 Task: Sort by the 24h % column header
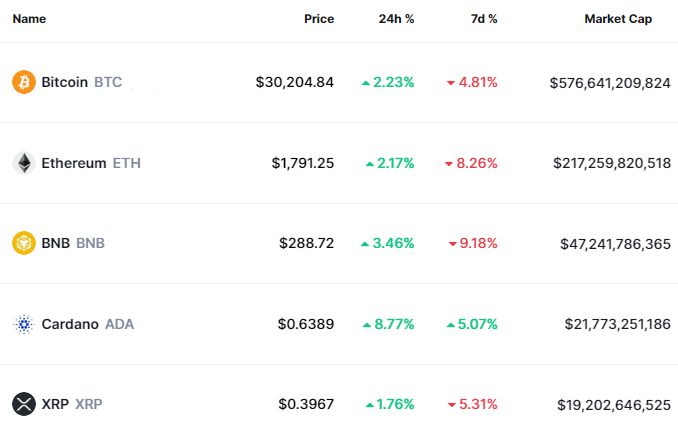click(x=395, y=19)
